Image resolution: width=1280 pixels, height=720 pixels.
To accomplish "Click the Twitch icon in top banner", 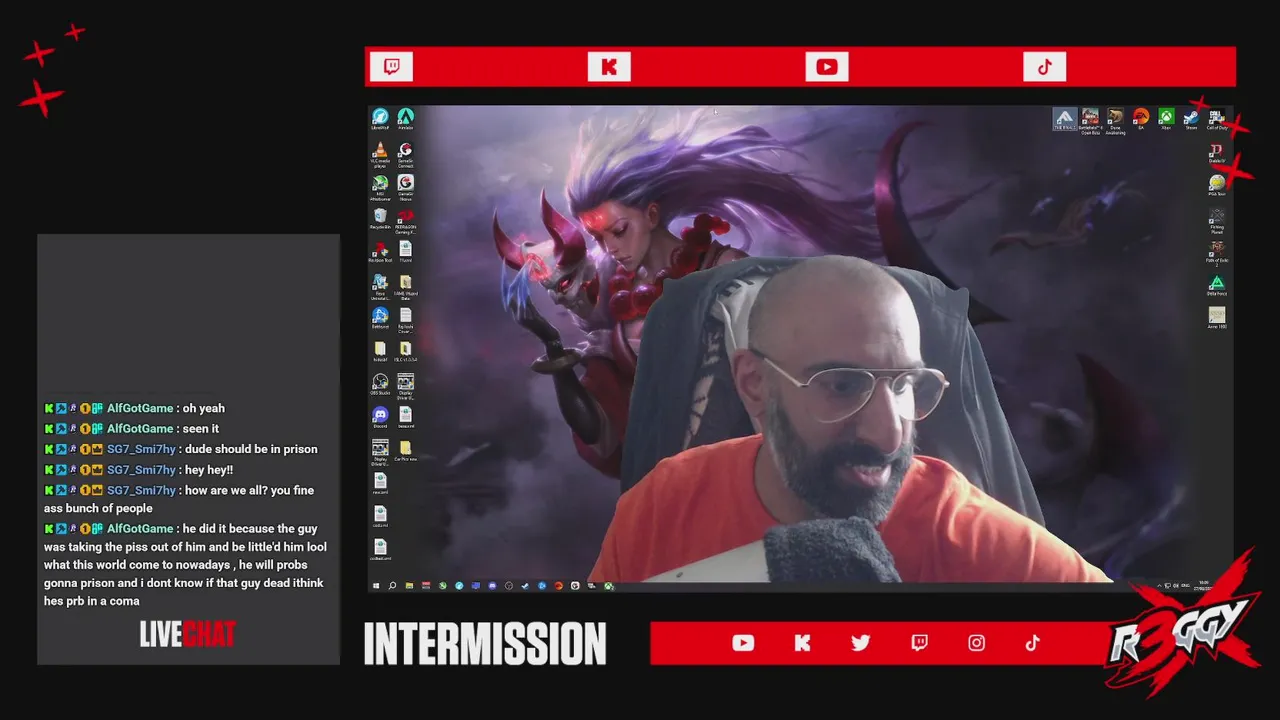I will coord(391,67).
